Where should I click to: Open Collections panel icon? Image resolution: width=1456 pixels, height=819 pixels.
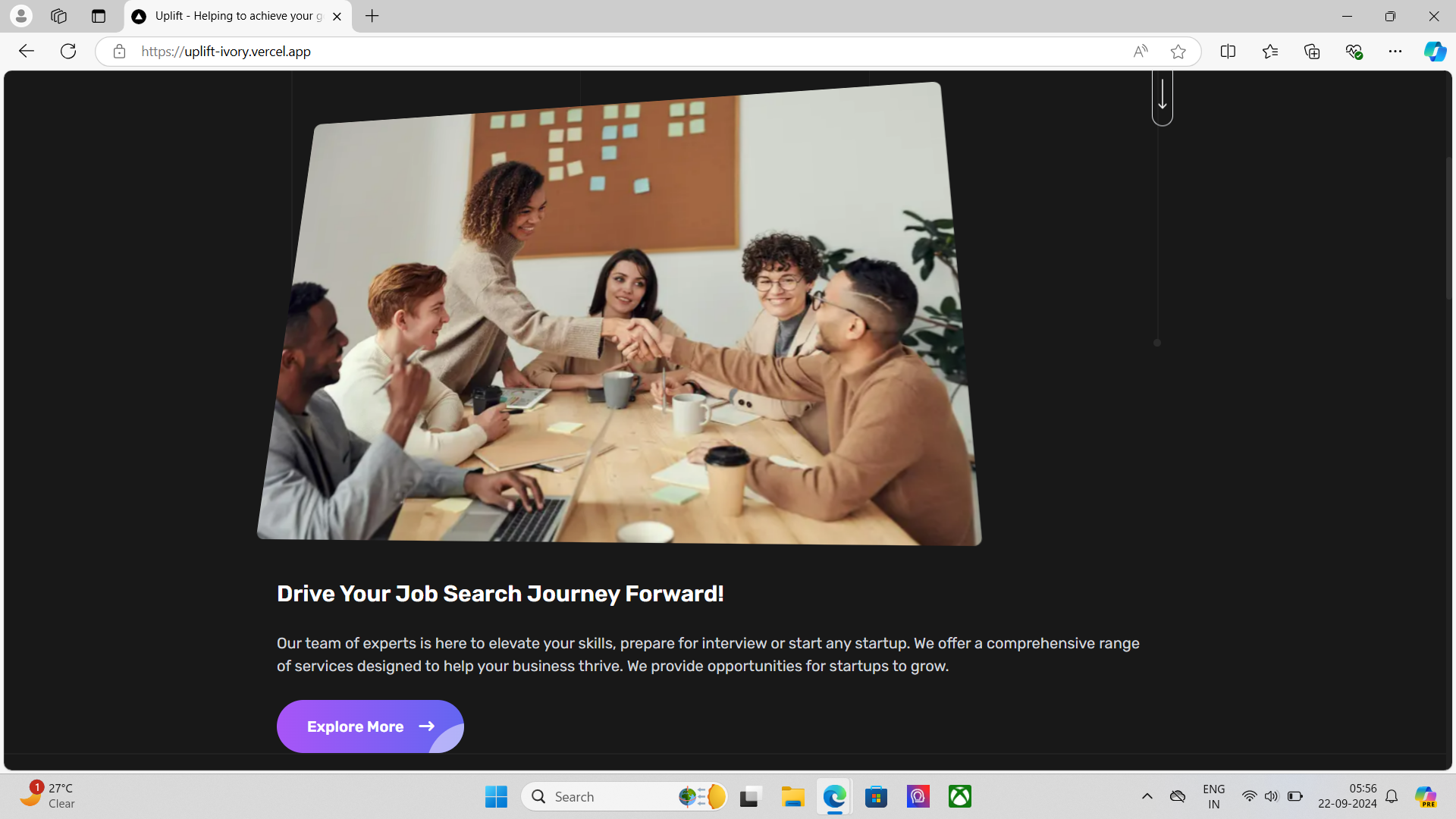coord(1312,51)
